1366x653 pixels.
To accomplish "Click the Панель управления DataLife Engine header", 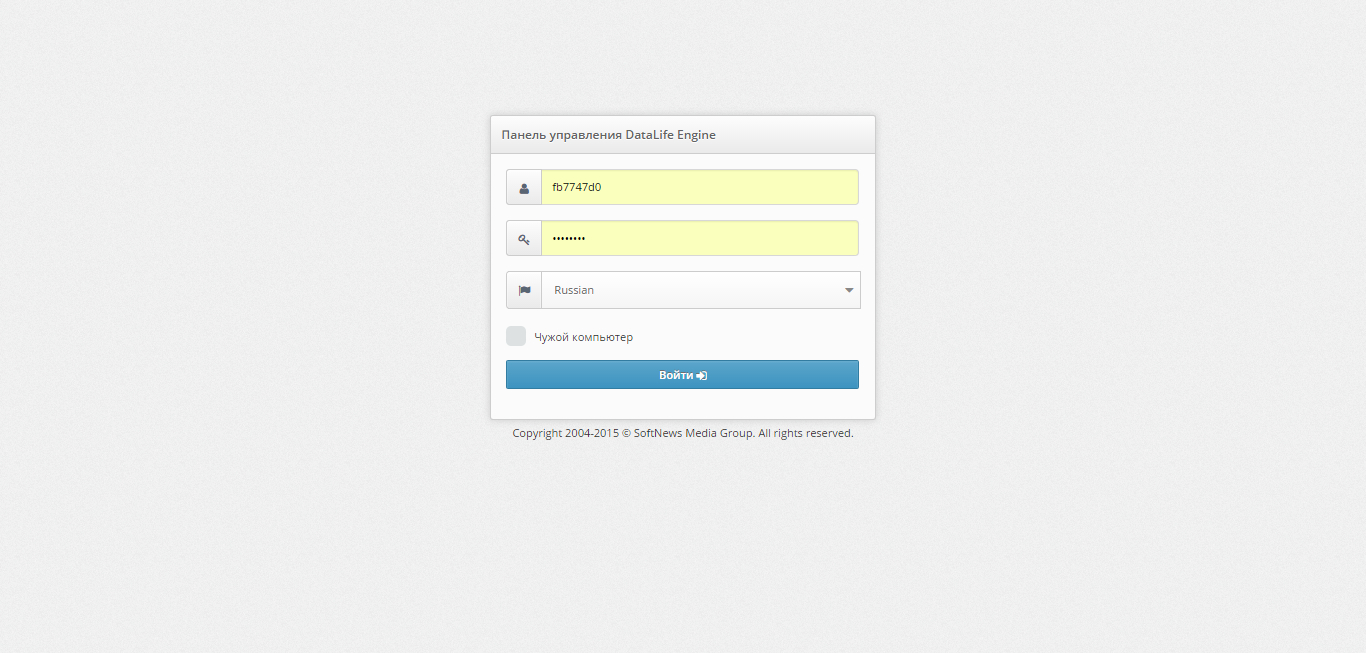I will [608, 135].
